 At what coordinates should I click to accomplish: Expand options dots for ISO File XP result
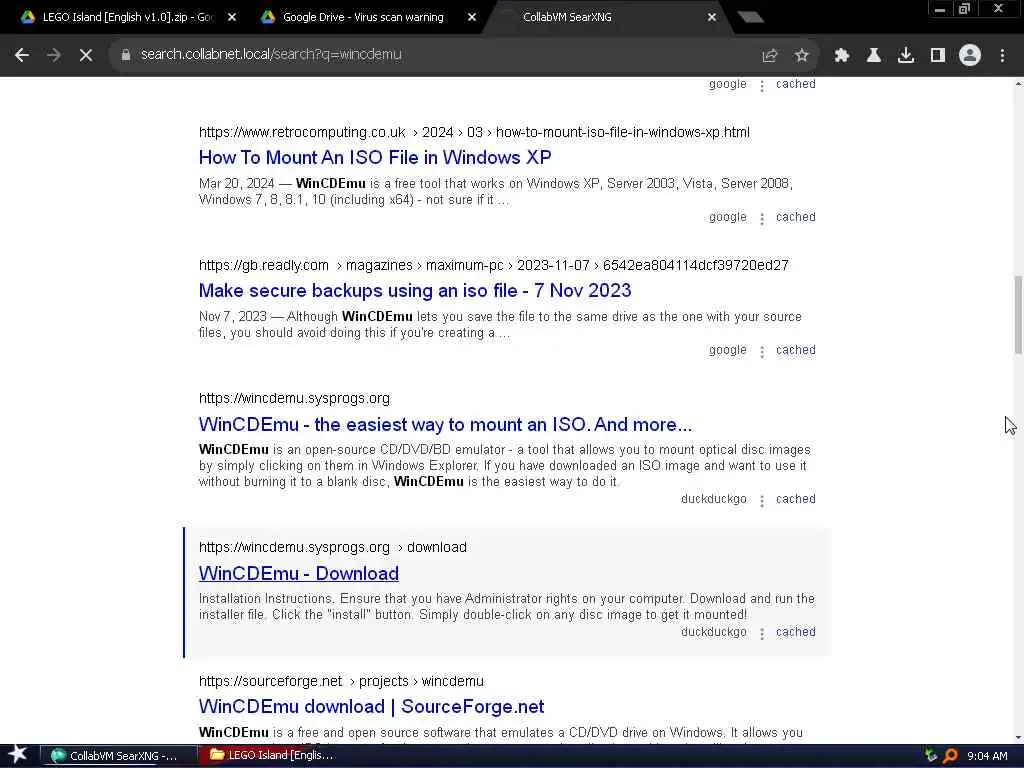(x=761, y=219)
